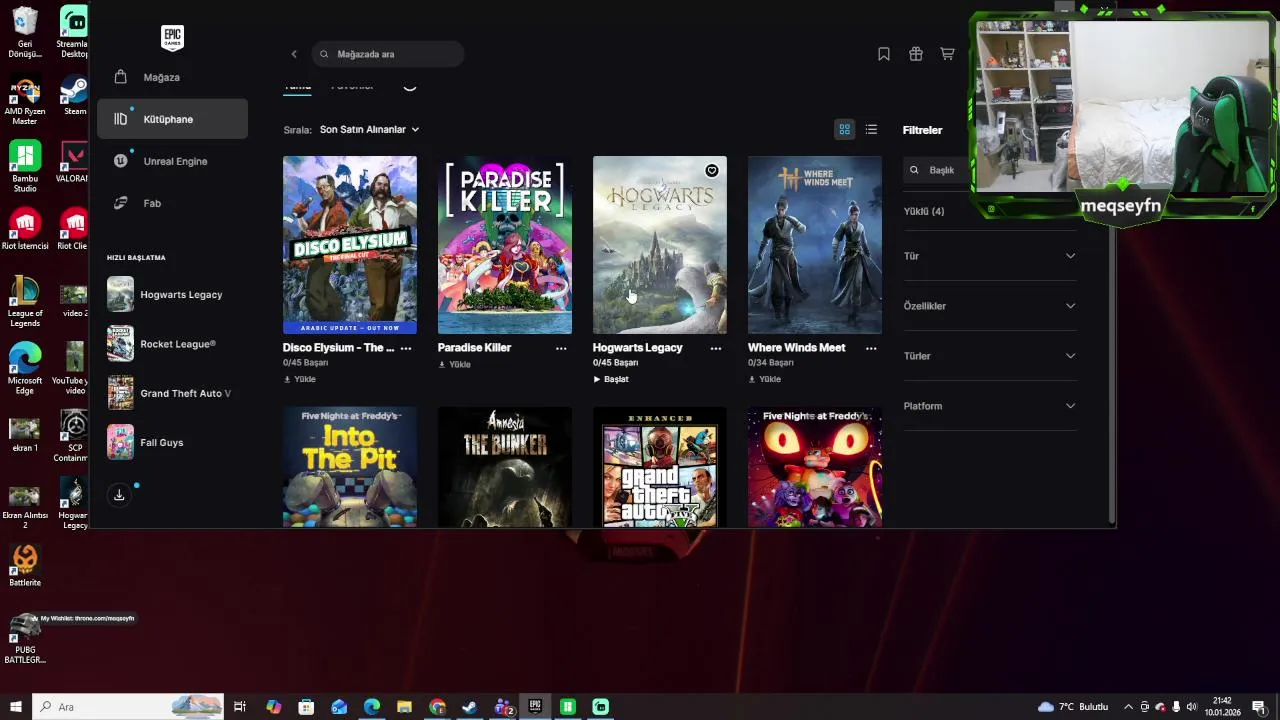Expand the Tür filter section

click(x=989, y=256)
